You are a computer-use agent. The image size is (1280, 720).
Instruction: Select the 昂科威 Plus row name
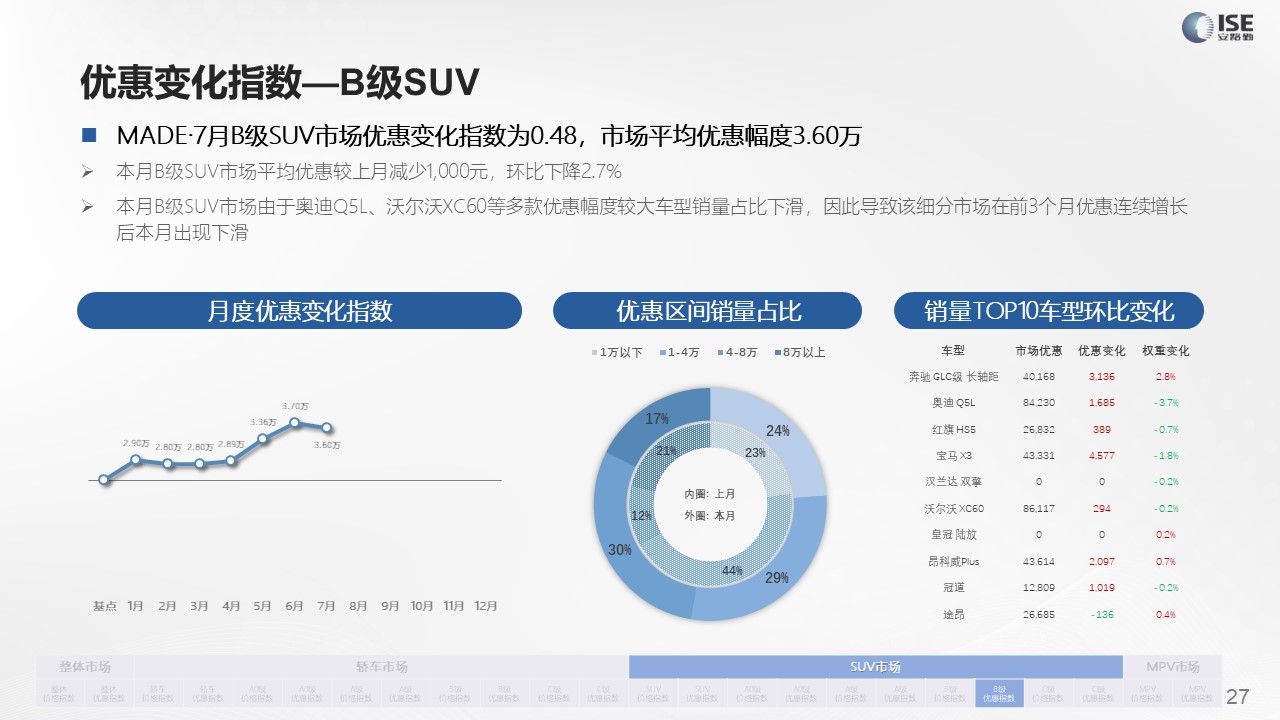tap(953, 562)
